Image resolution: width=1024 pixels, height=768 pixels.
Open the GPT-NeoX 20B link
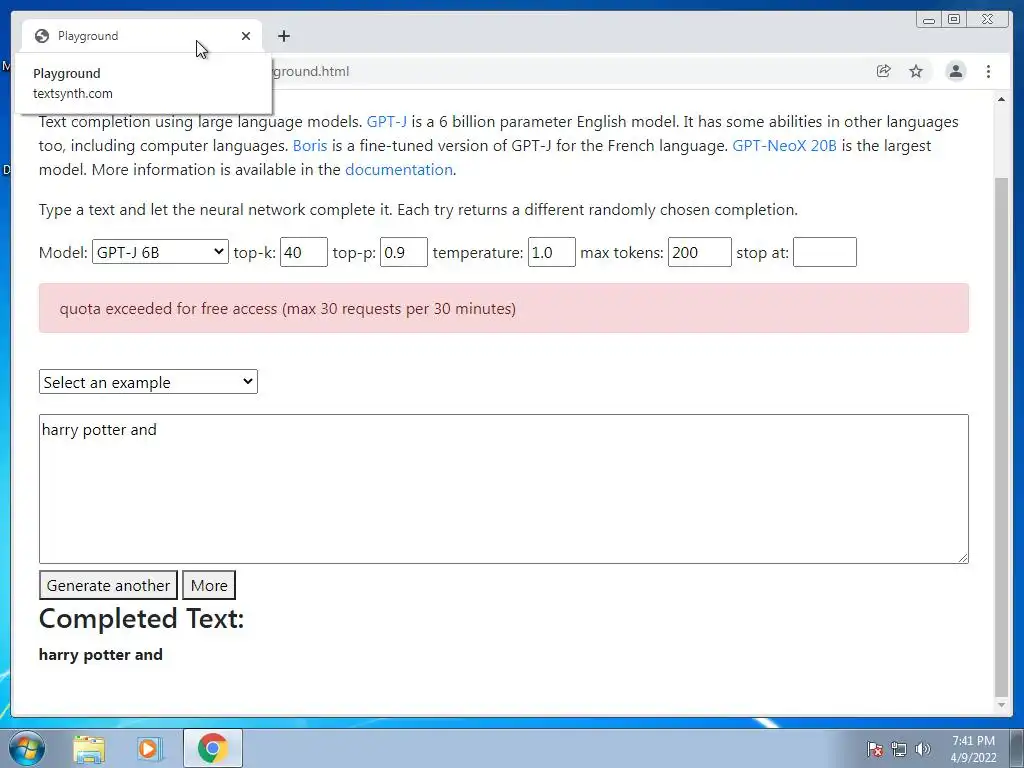[x=784, y=146]
